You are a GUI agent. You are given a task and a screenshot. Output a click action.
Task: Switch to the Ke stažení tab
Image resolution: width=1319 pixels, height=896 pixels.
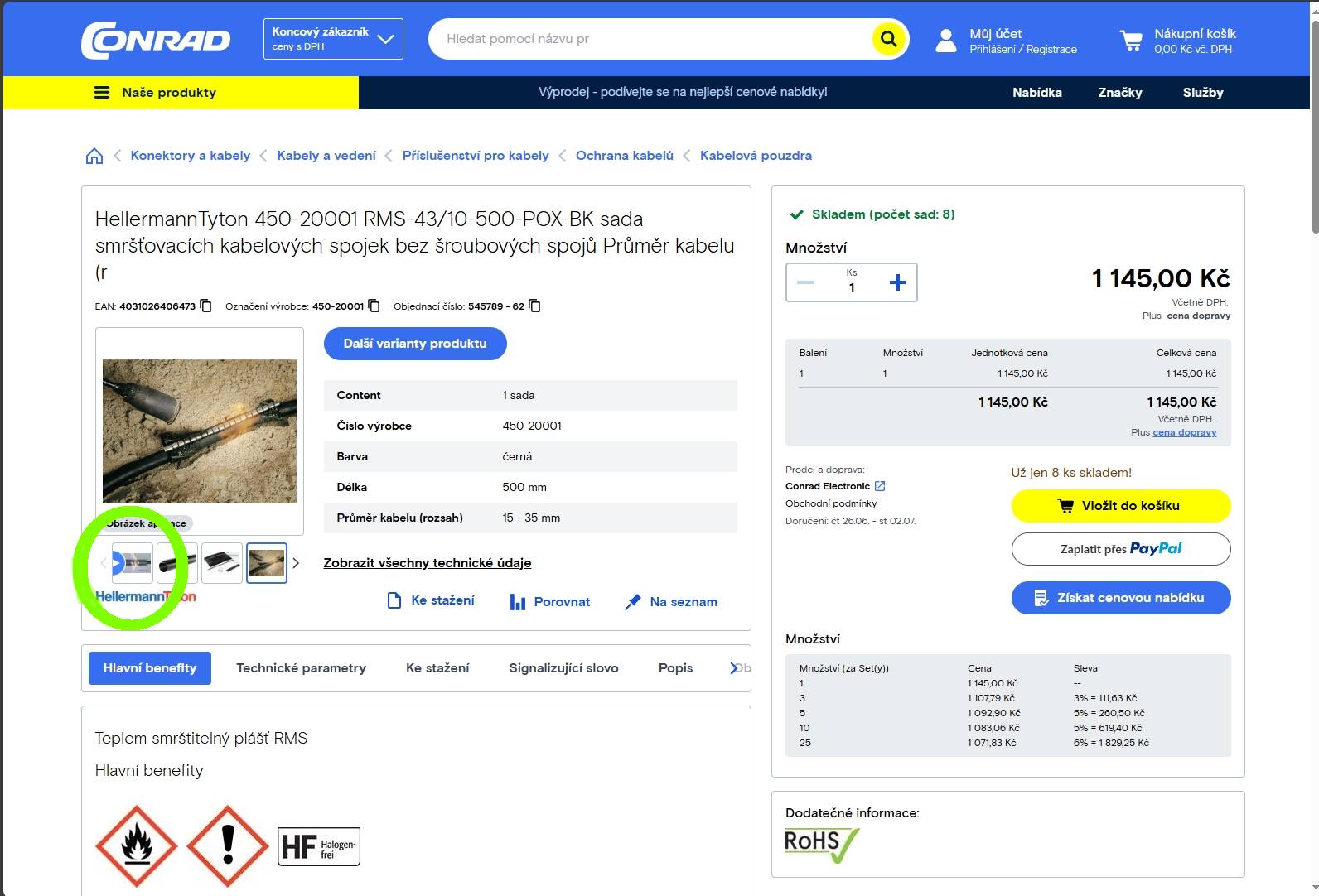coord(437,668)
